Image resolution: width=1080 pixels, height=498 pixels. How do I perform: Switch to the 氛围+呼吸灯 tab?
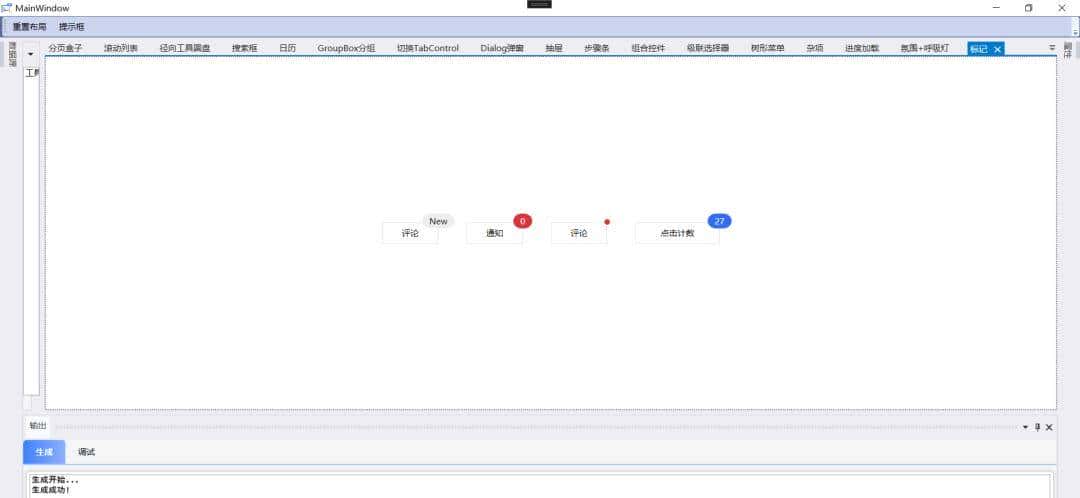click(924, 48)
